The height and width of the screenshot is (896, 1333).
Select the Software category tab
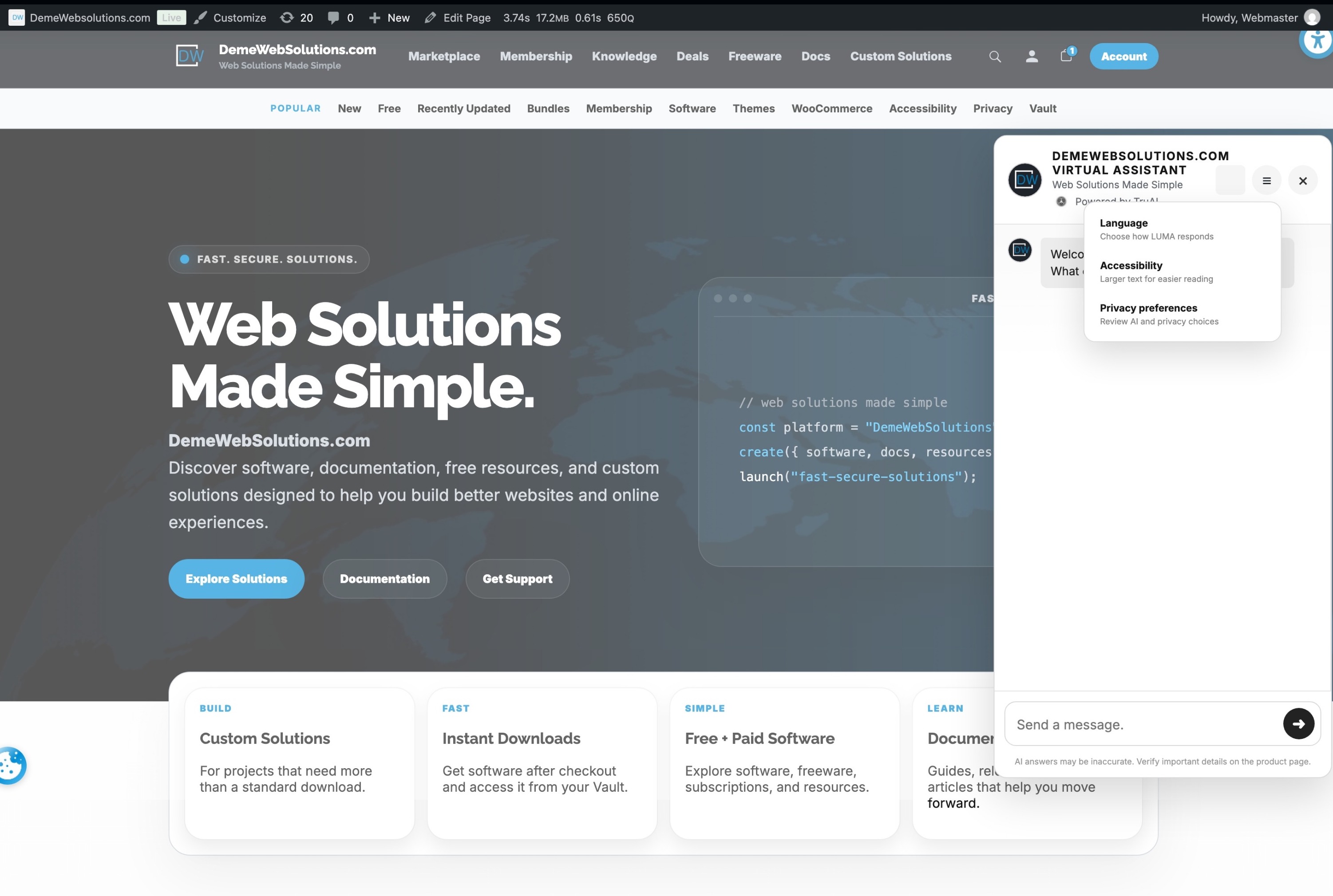coord(692,109)
